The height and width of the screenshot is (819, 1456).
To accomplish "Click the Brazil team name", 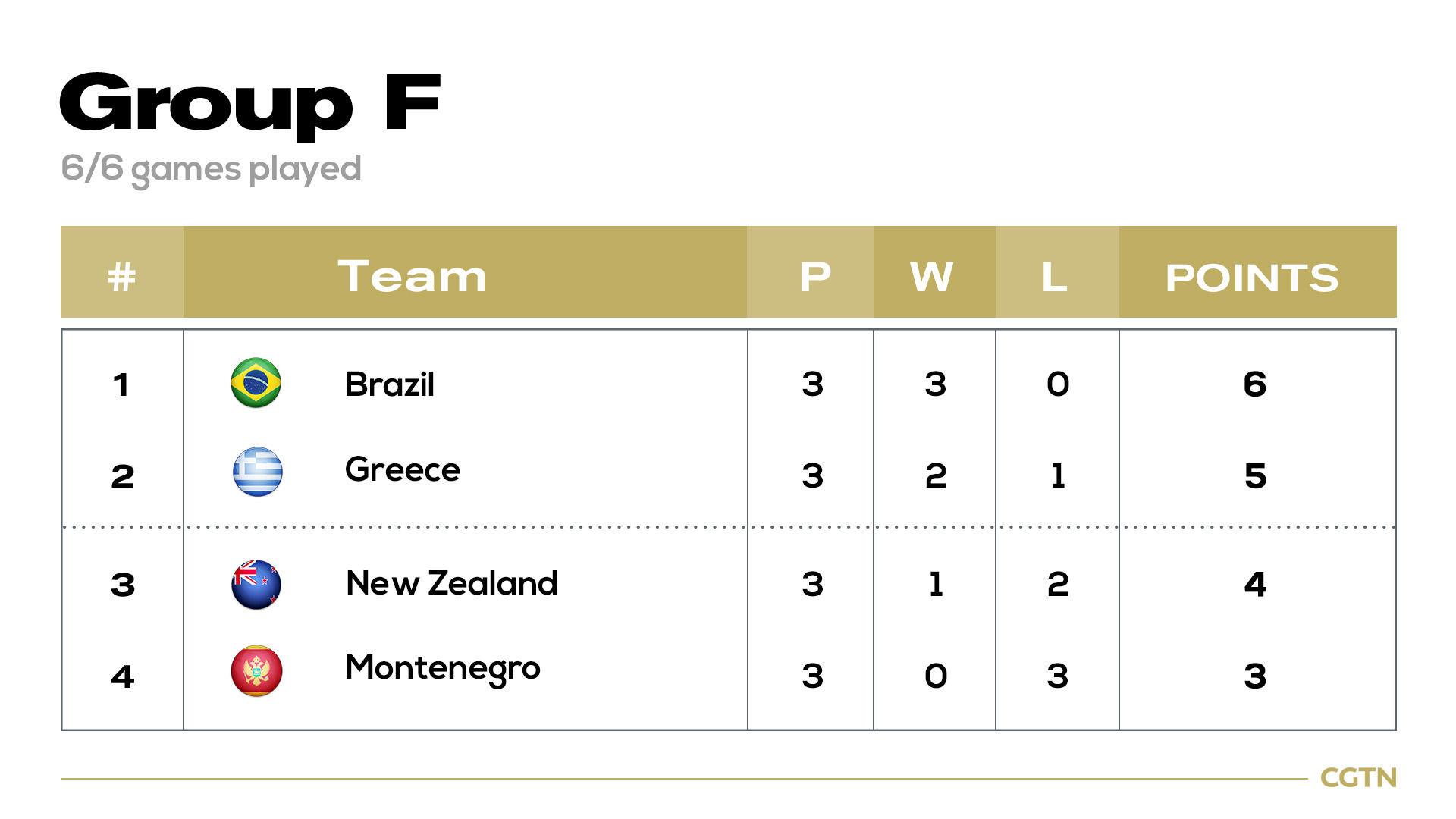I will [390, 384].
